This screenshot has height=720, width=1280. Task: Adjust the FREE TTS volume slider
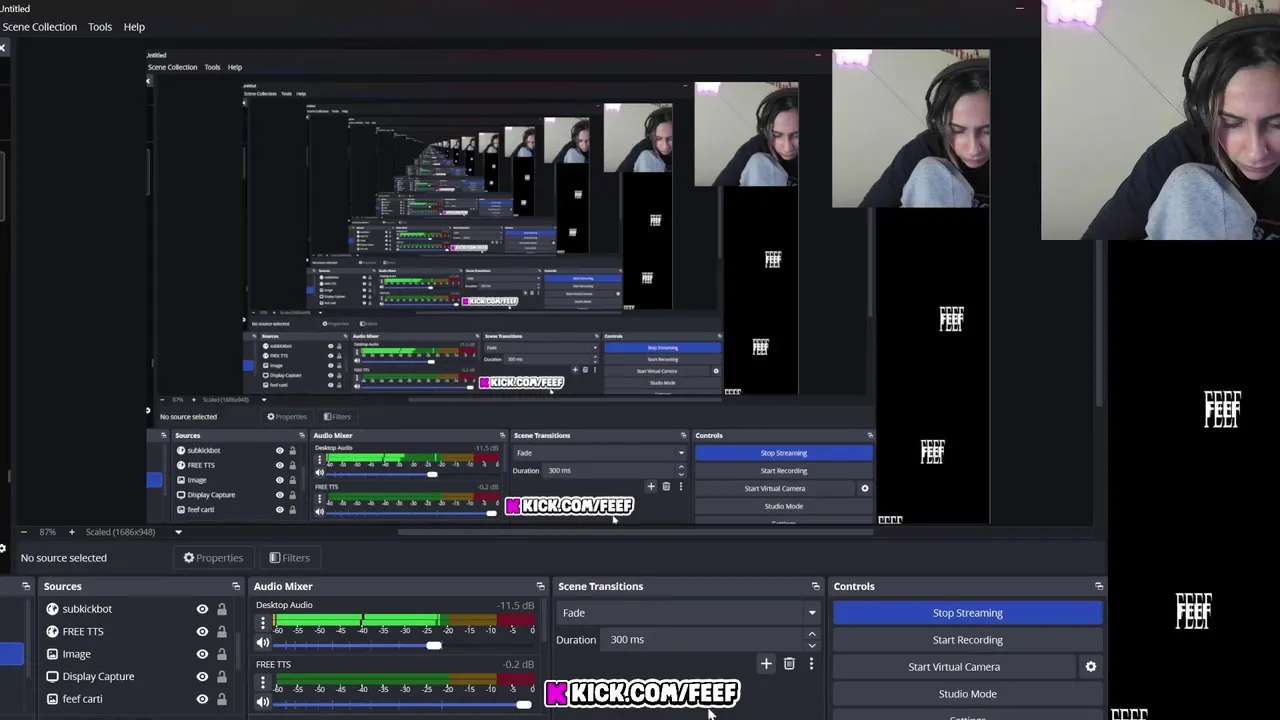tap(403, 704)
